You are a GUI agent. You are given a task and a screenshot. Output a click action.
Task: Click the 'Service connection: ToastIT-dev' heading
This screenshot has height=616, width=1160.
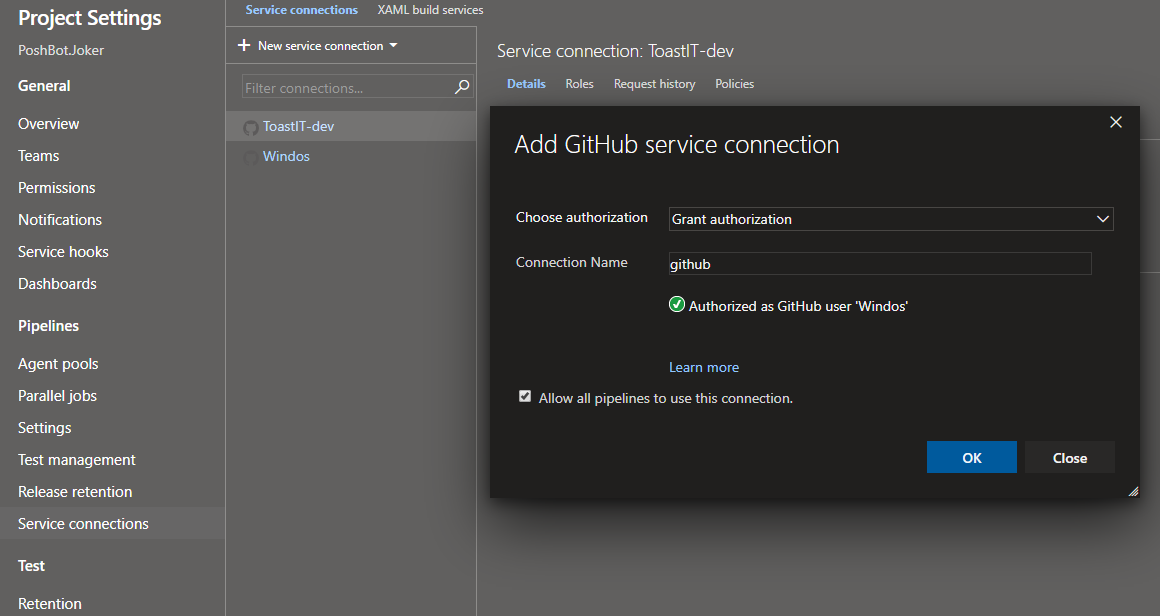[x=616, y=51]
